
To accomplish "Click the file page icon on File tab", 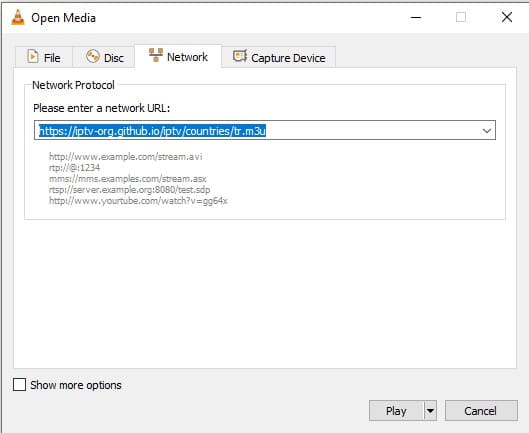I will coord(33,56).
